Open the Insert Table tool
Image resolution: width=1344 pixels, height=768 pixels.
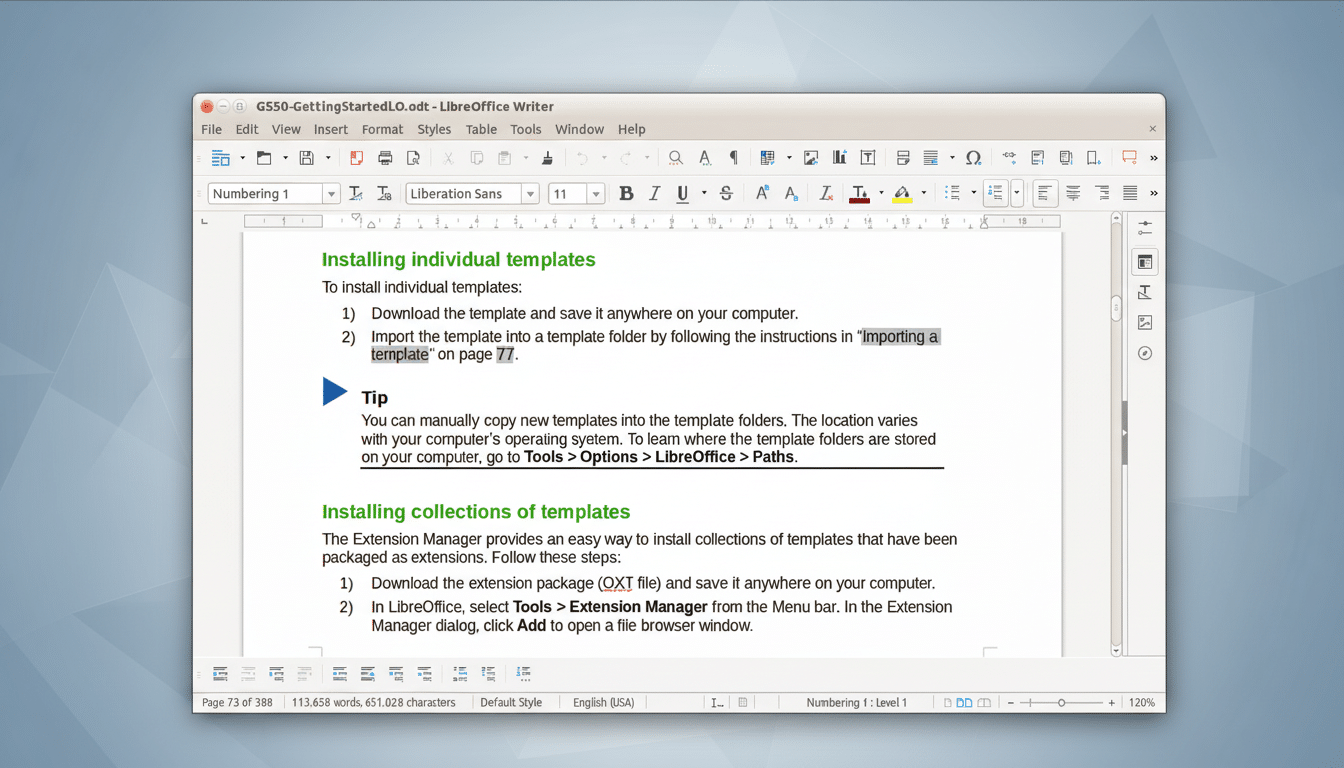pyautogui.click(x=765, y=157)
